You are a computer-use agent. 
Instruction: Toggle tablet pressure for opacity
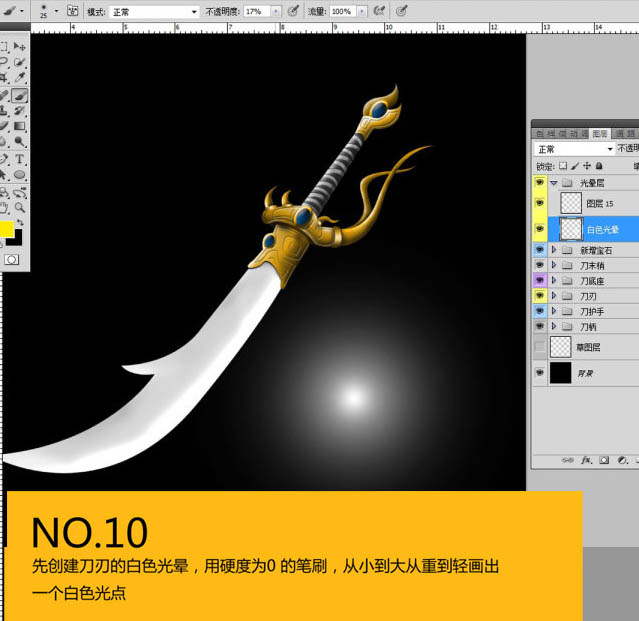pos(293,11)
